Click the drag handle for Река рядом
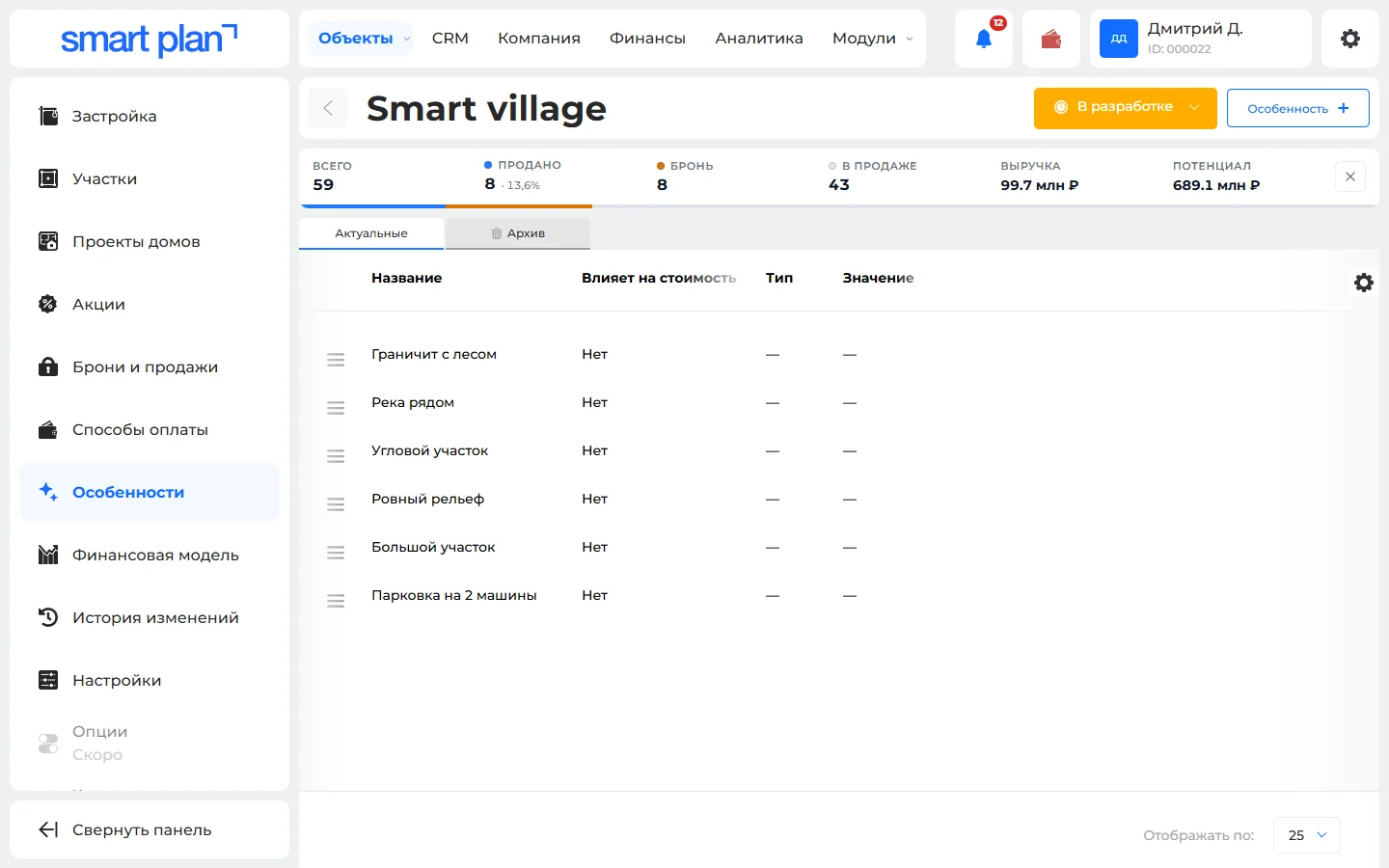This screenshot has width=1389, height=868. [x=336, y=408]
